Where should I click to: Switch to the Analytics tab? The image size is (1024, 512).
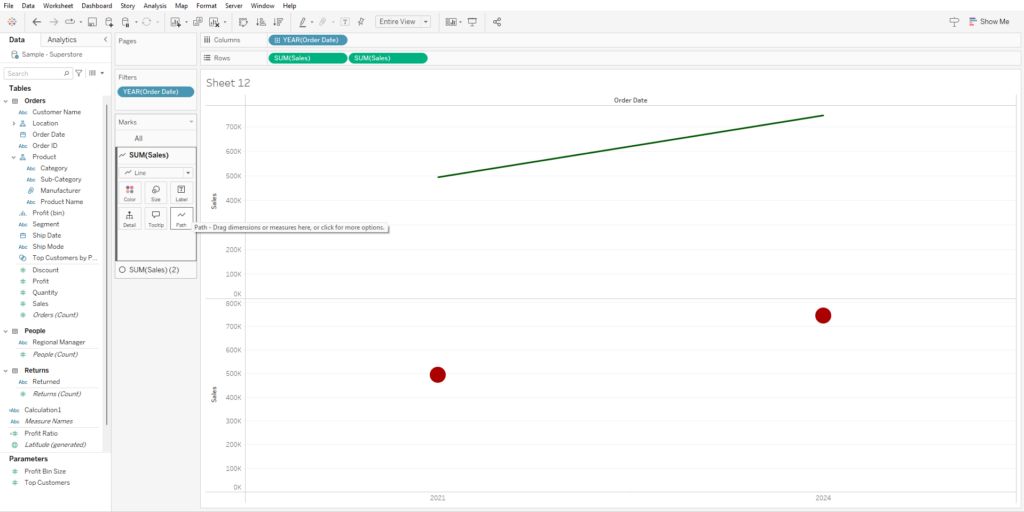(x=62, y=40)
